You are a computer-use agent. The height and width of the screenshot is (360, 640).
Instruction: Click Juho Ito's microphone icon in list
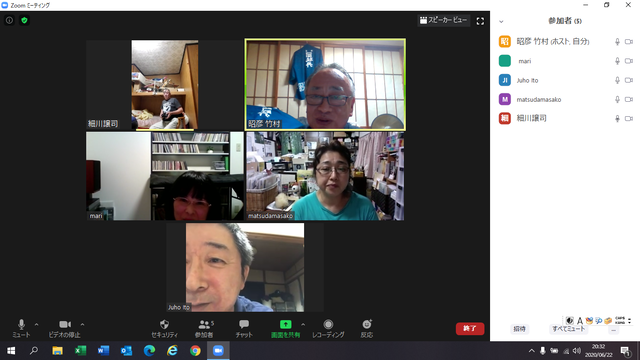[617, 80]
